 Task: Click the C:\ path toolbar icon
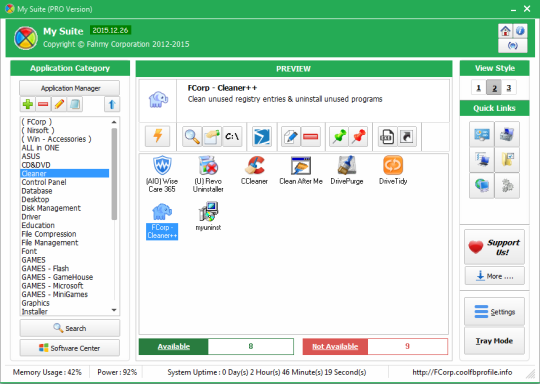[x=232, y=137]
